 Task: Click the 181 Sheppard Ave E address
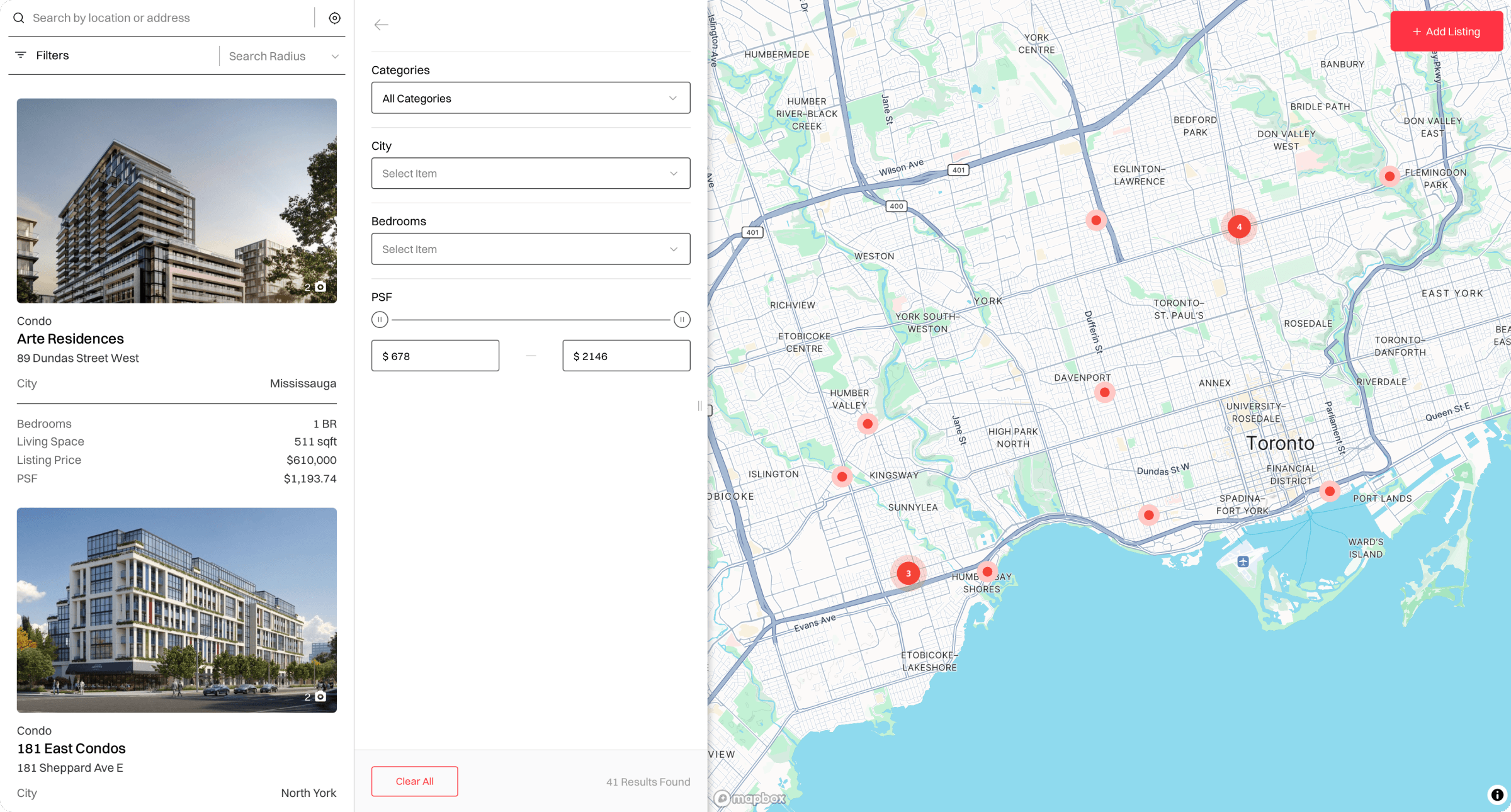point(70,768)
